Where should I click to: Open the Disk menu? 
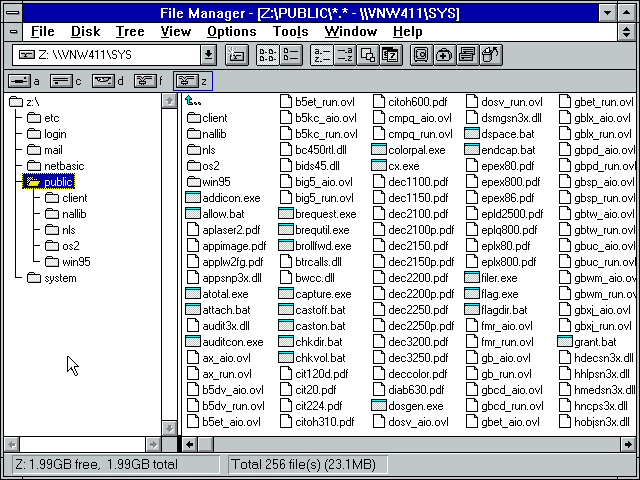pyautogui.click(x=85, y=31)
